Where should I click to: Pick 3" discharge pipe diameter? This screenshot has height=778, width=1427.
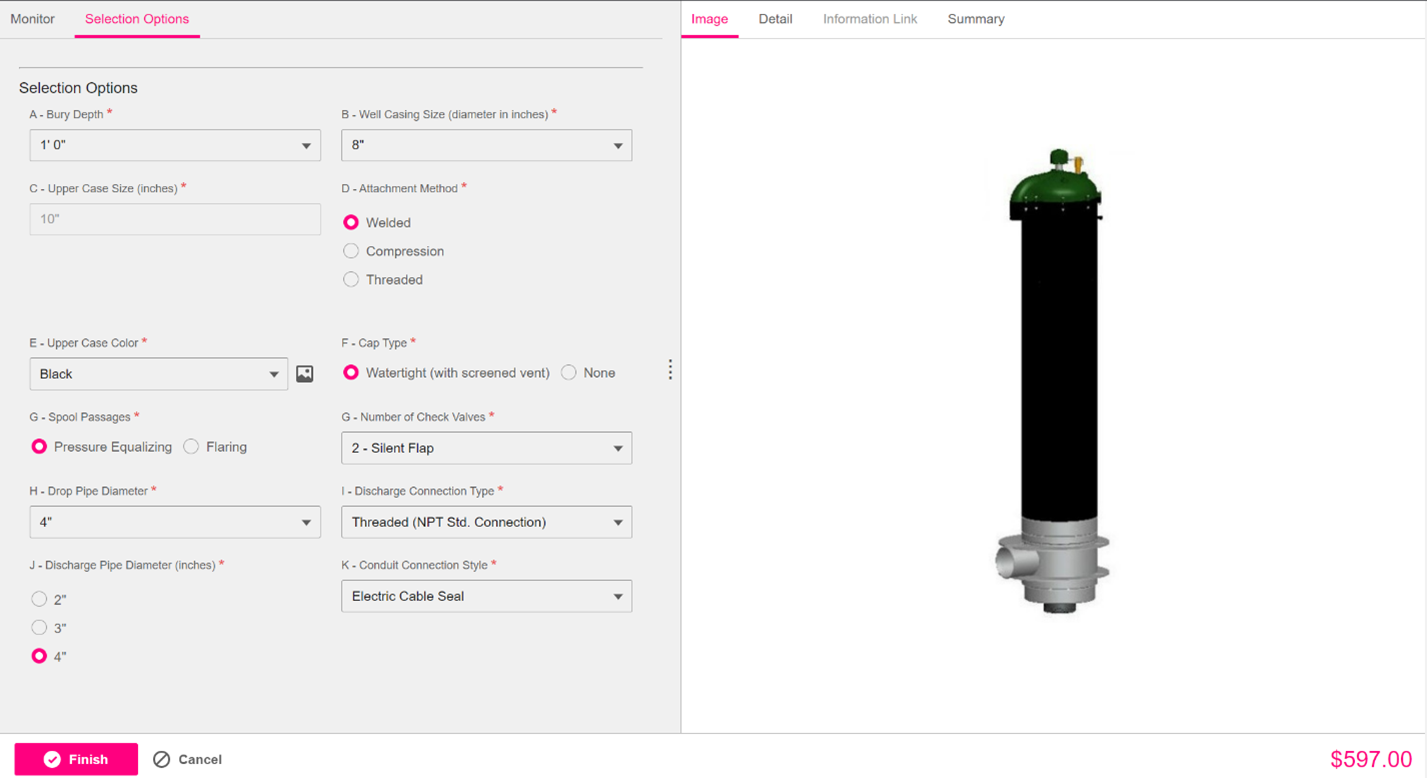coord(39,628)
